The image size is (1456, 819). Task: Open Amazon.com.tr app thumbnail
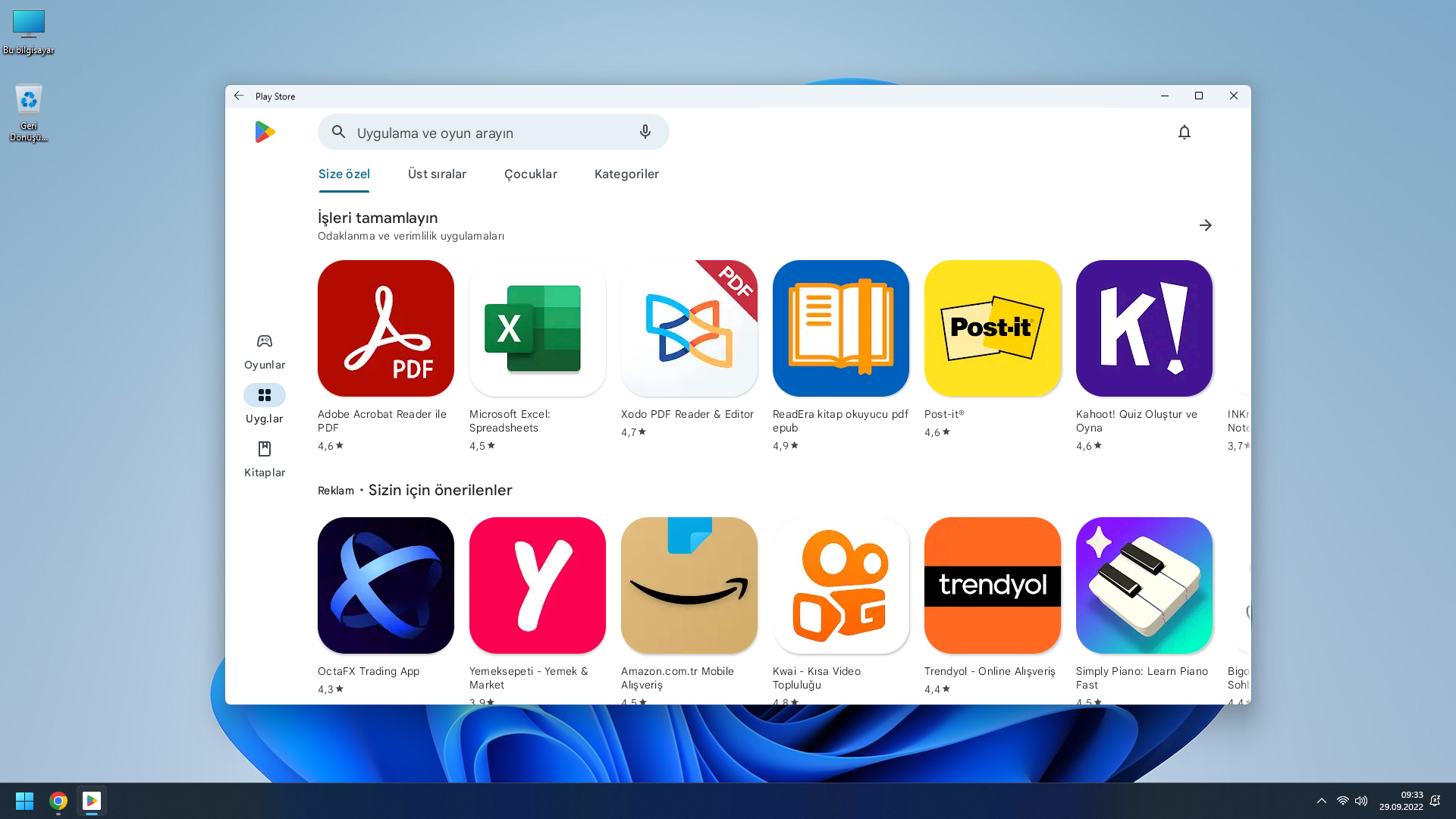pyautogui.click(x=689, y=585)
